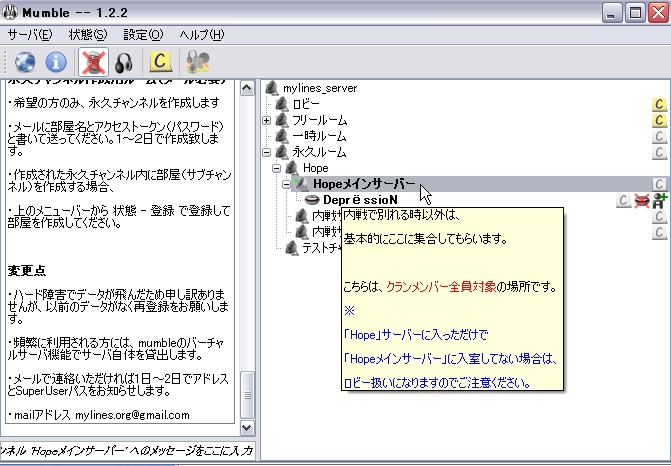Open the comment icon on Hopeメインサーバー row
The image size is (671, 466).
659,184
